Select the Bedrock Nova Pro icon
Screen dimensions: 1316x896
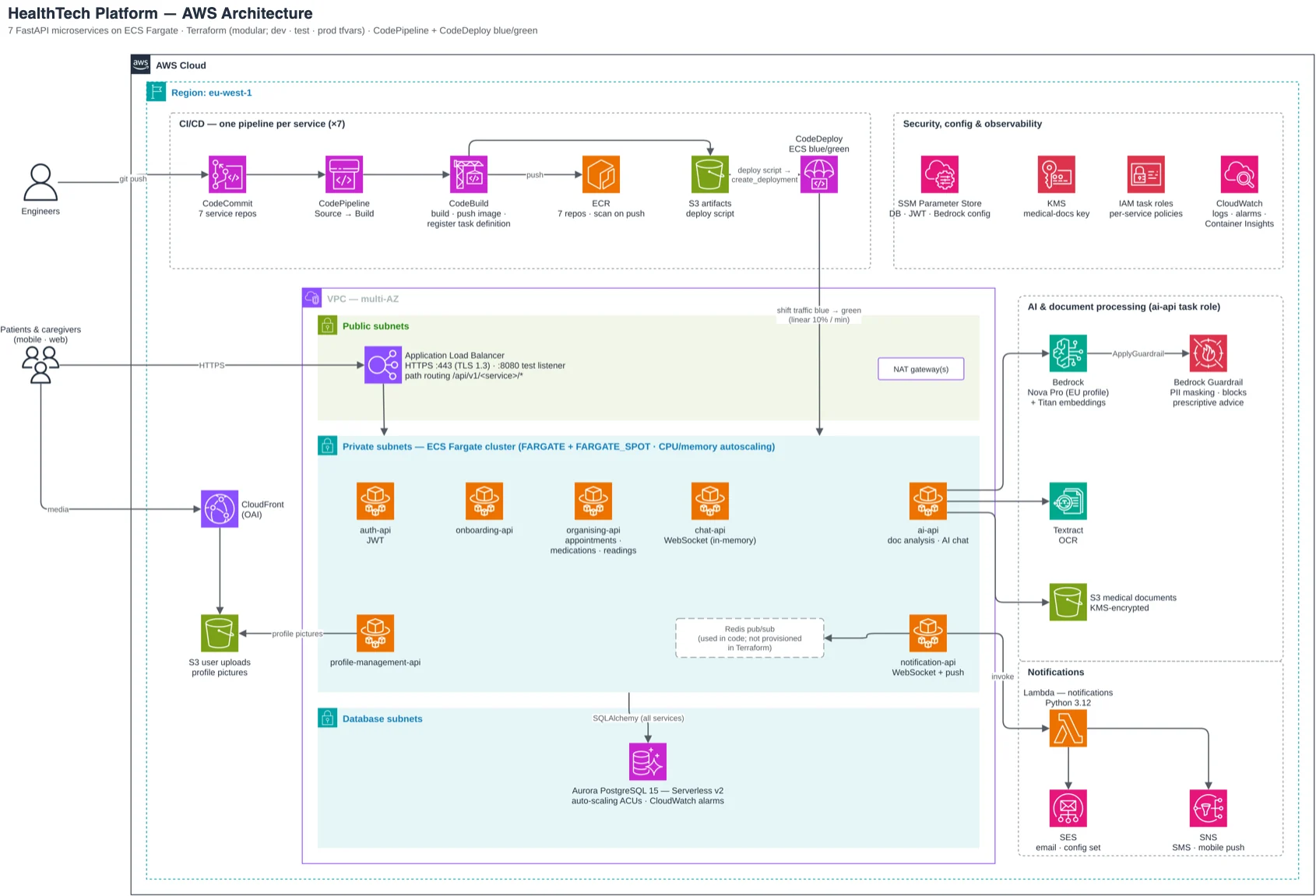coord(1068,353)
